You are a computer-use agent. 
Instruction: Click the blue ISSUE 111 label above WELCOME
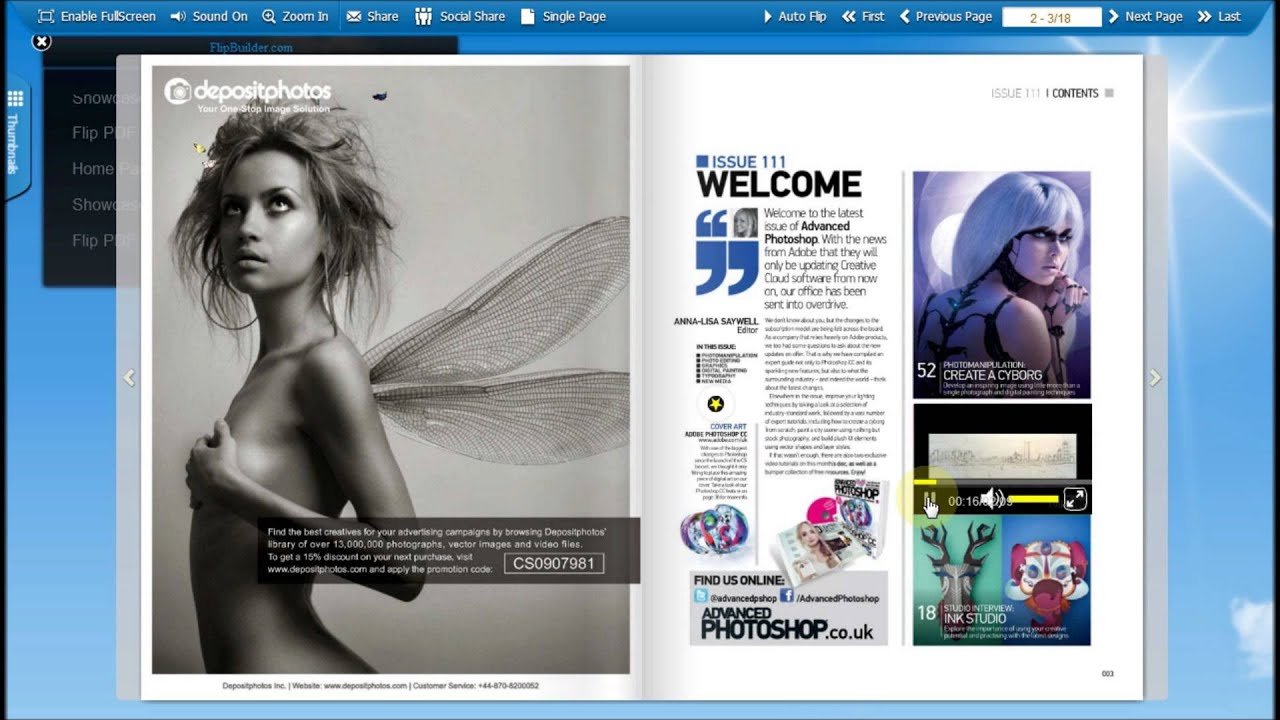tap(741, 162)
